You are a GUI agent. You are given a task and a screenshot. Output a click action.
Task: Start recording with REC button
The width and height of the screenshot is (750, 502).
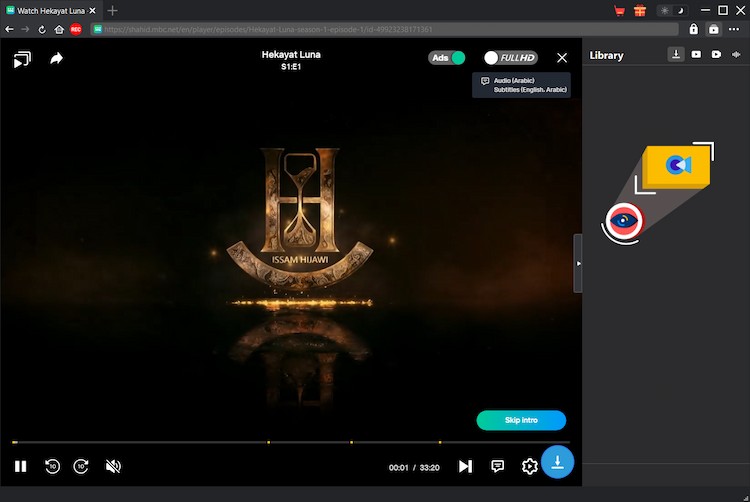coord(76,30)
